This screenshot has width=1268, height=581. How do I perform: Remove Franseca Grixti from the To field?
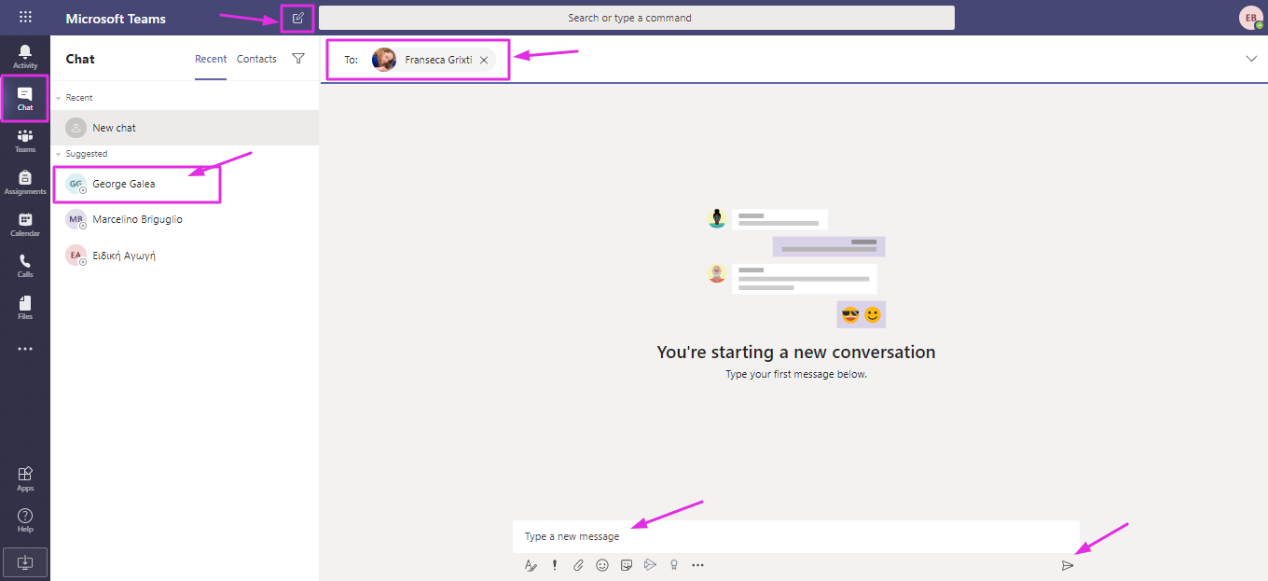click(484, 60)
